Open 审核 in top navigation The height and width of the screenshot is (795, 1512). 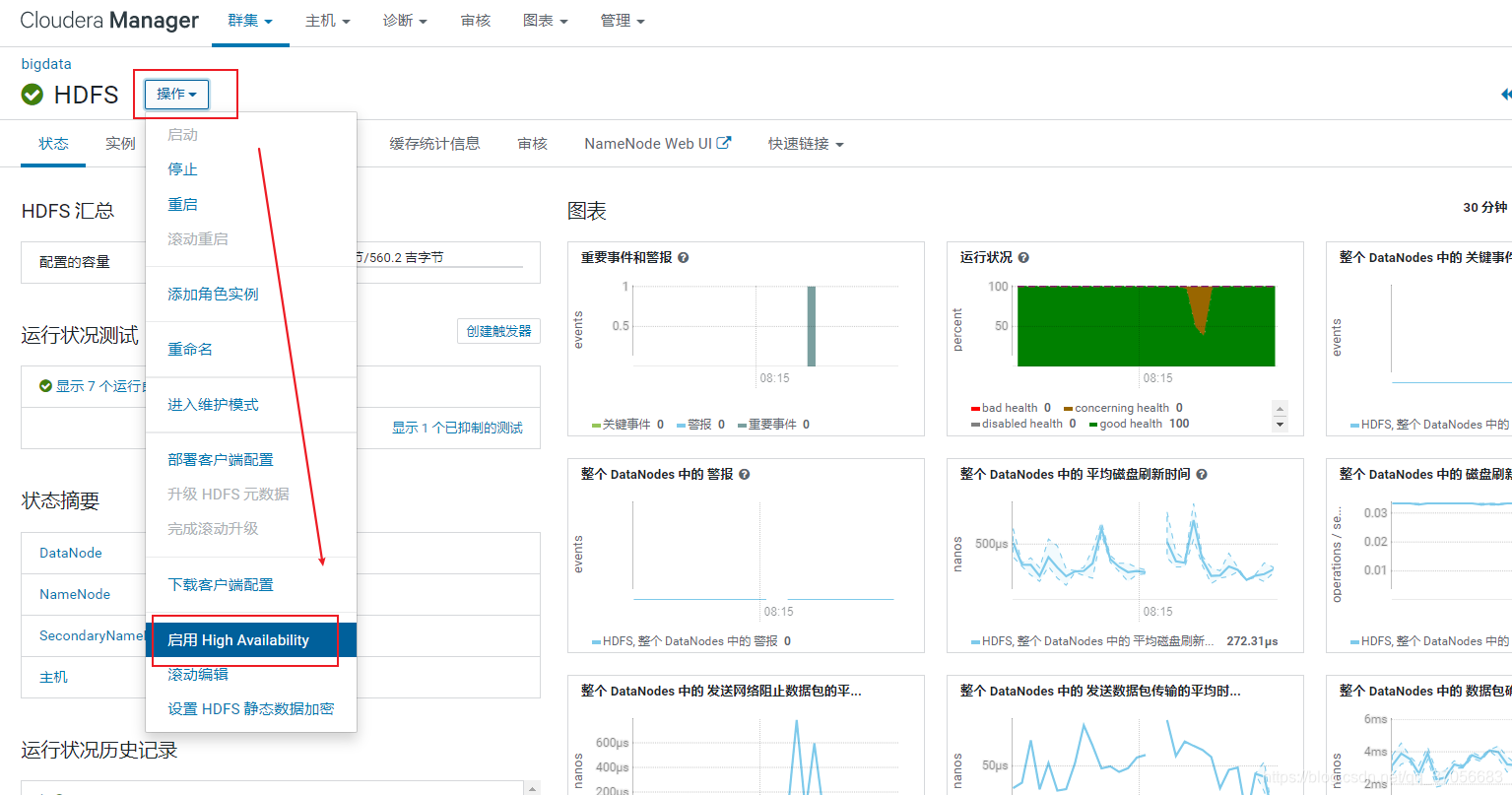[476, 21]
